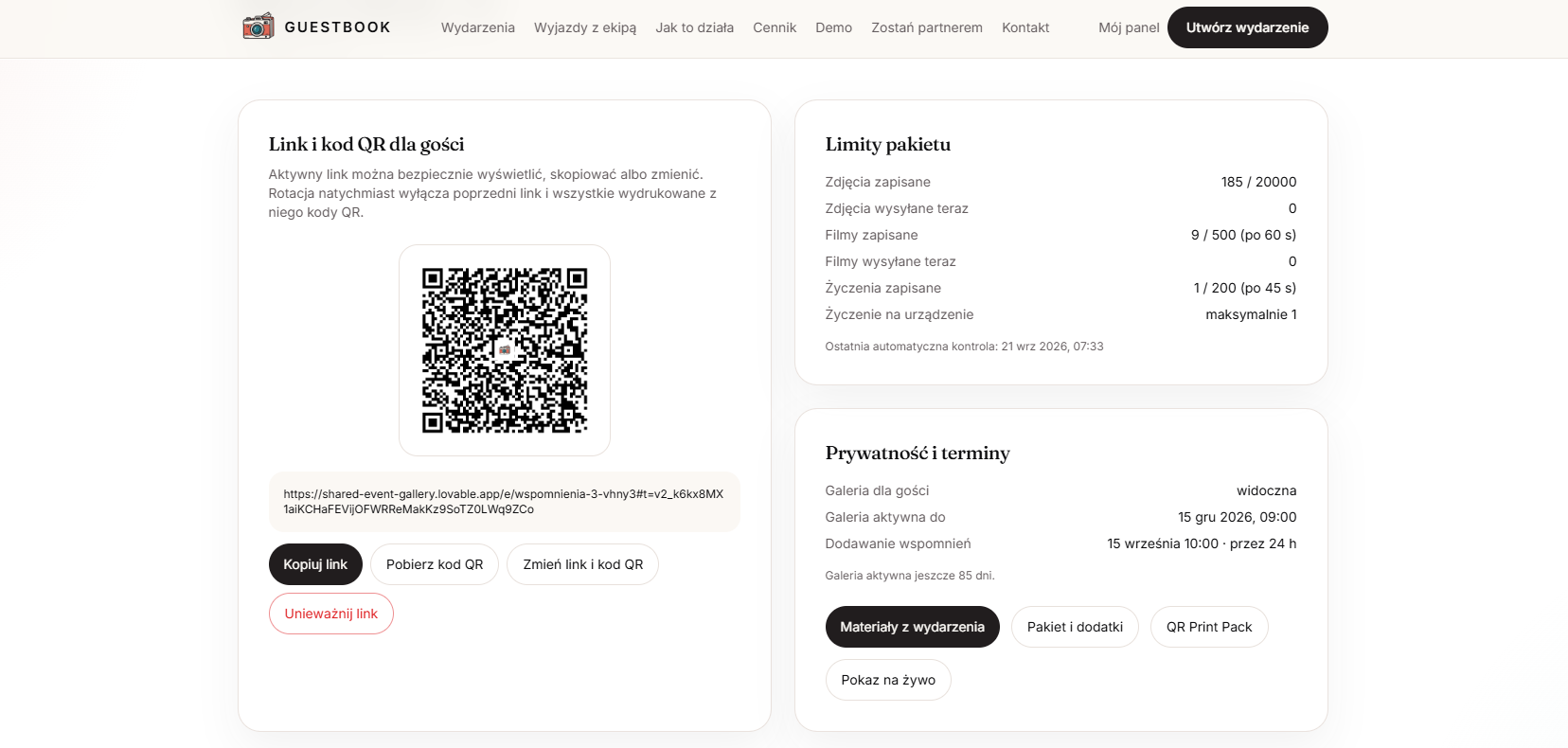
Task: Open Kontakt page
Action: (1025, 27)
